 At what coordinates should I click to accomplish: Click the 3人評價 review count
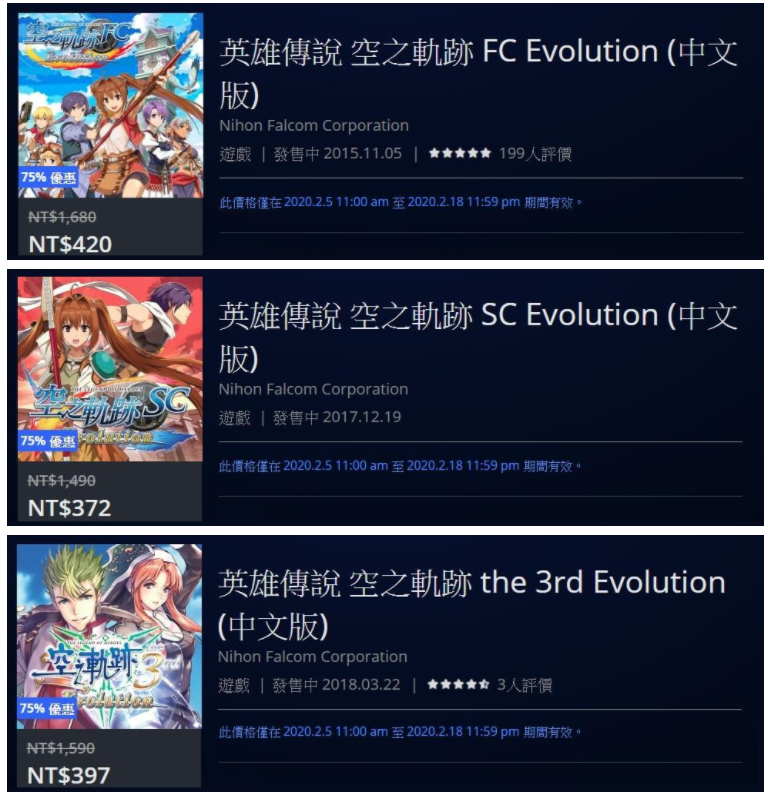pos(524,685)
